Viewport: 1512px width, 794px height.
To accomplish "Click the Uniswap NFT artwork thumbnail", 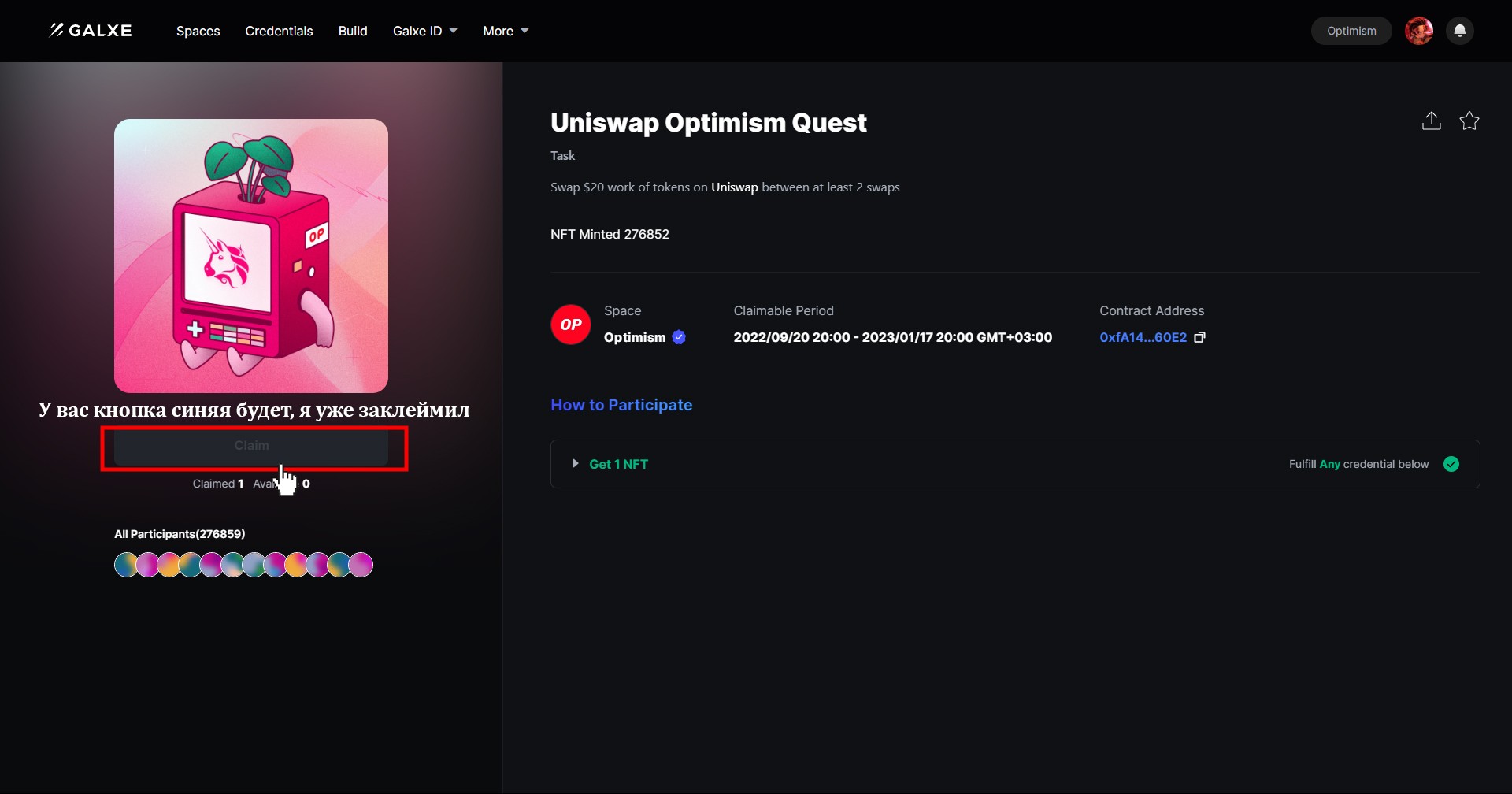I will [251, 256].
